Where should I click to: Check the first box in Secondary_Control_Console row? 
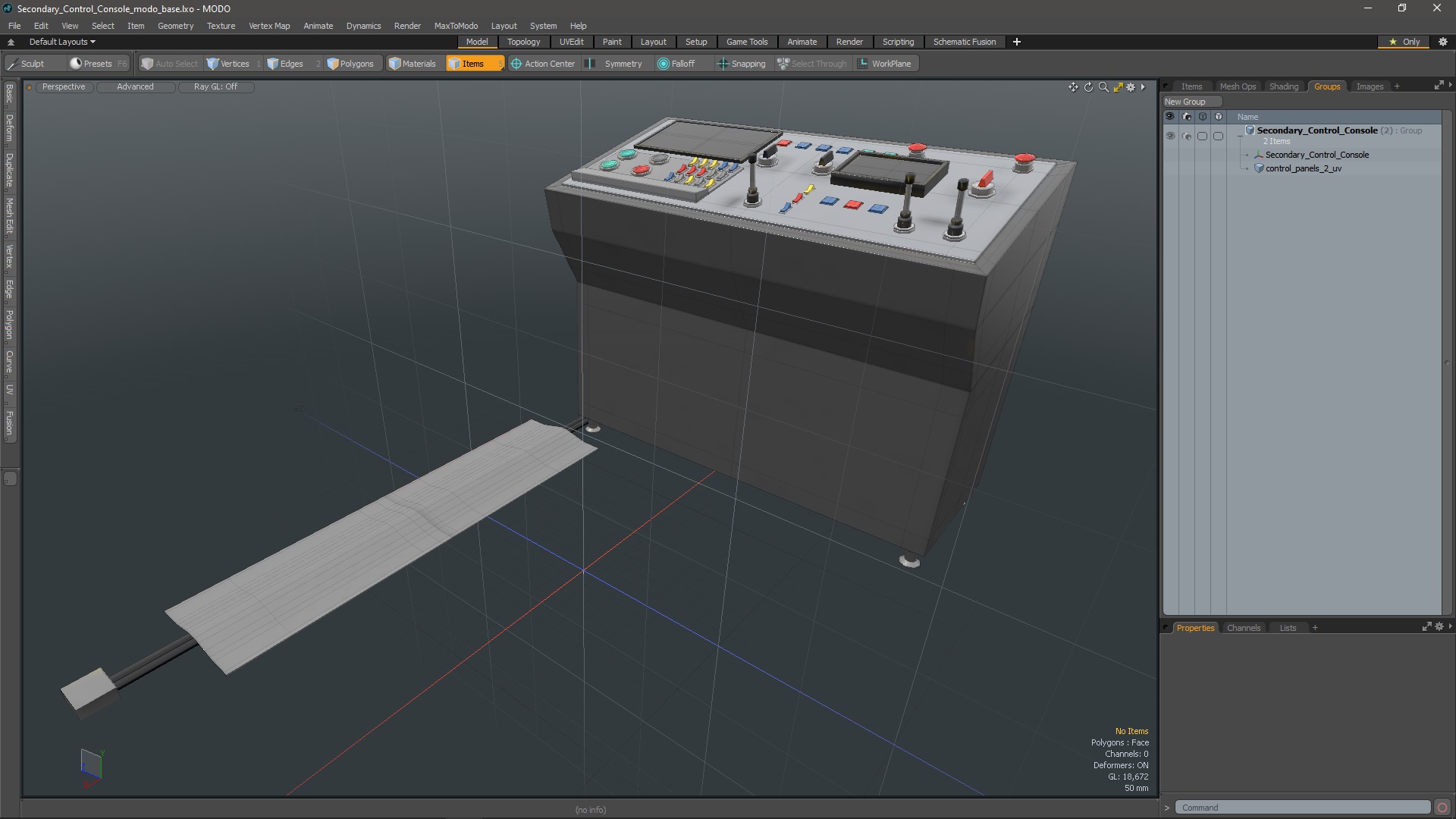click(1202, 136)
